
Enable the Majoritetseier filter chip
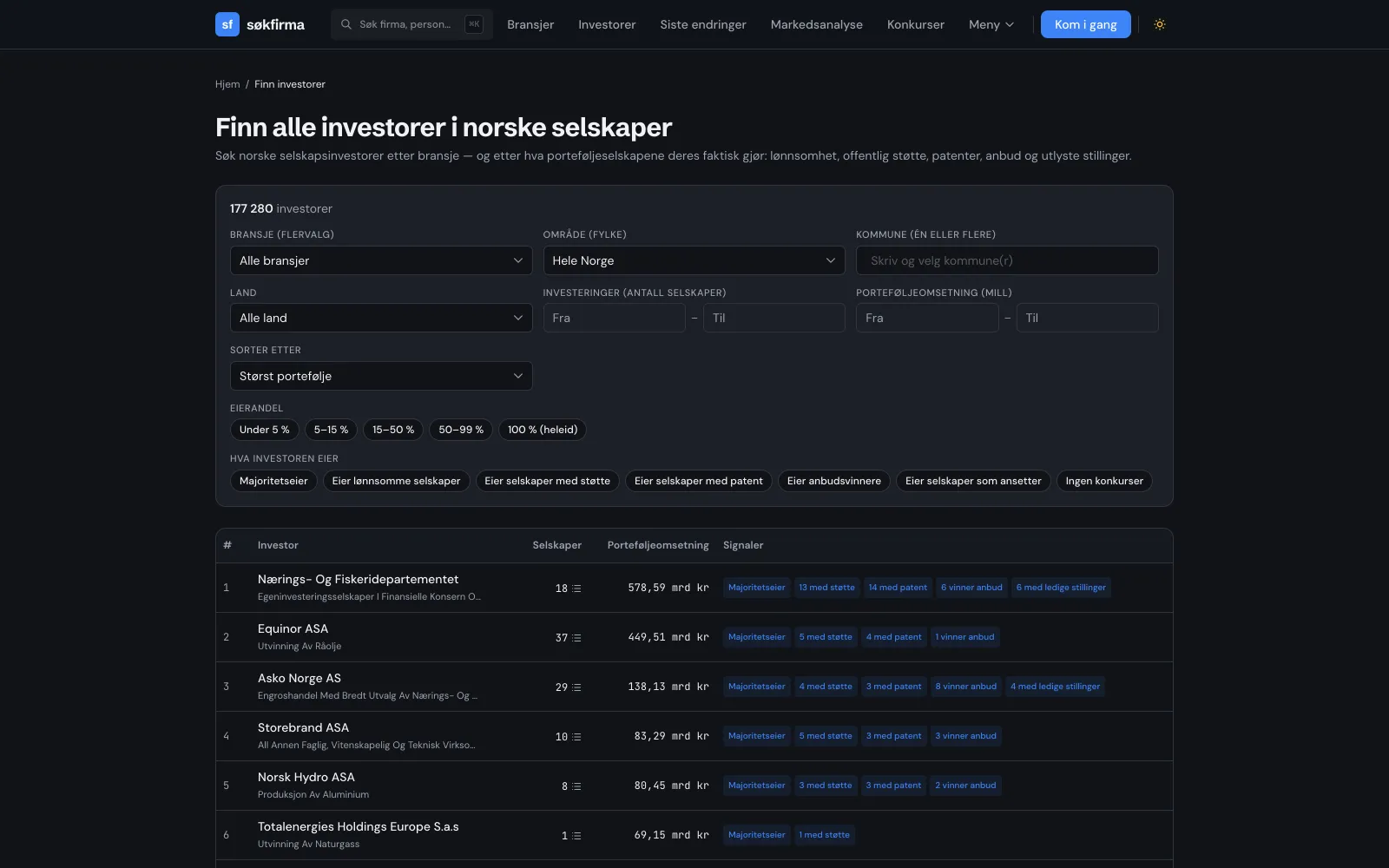(x=273, y=481)
